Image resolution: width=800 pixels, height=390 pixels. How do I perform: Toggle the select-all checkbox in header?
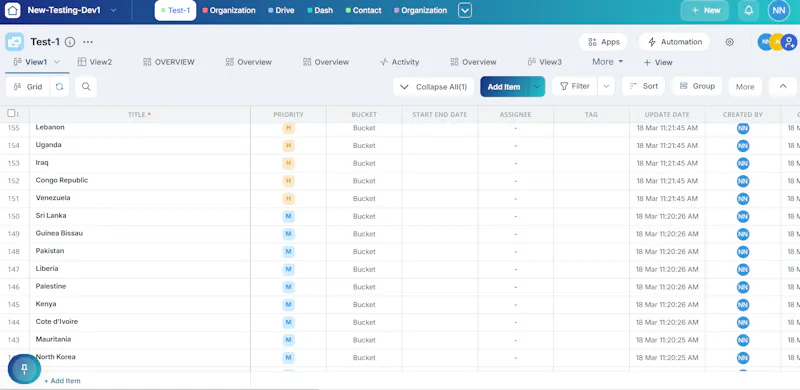pyautogui.click(x=11, y=113)
